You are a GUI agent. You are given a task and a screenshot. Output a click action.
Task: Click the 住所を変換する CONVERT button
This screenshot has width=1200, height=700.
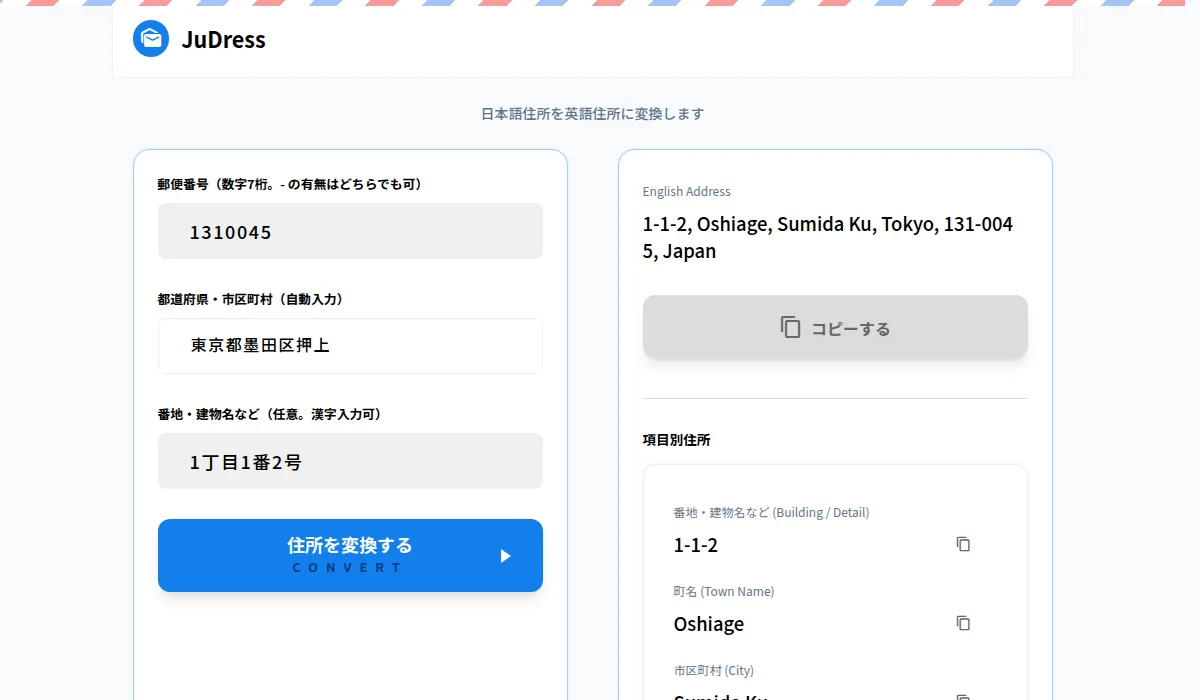(x=350, y=555)
